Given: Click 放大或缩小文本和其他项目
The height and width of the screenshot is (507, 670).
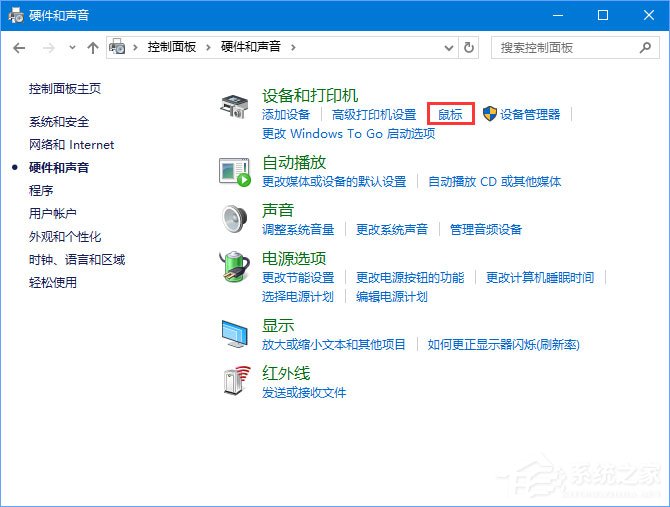Looking at the screenshot, I should pyautogui.click(x=333, y=344).
